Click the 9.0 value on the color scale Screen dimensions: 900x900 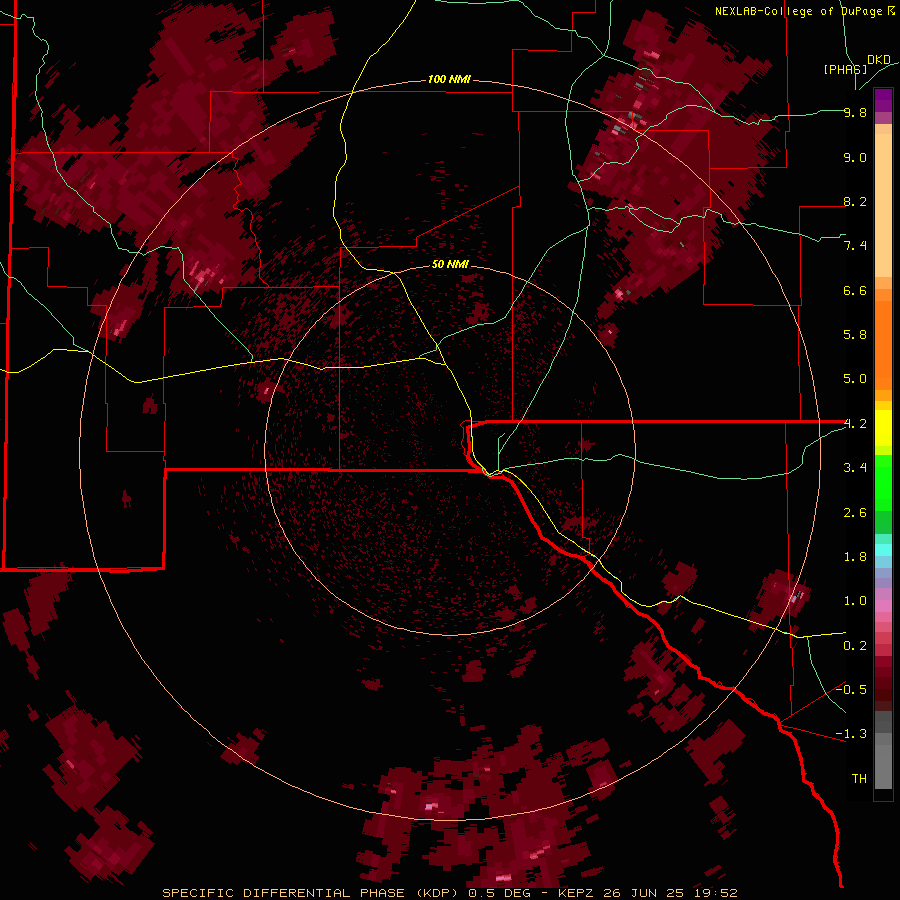855,157
